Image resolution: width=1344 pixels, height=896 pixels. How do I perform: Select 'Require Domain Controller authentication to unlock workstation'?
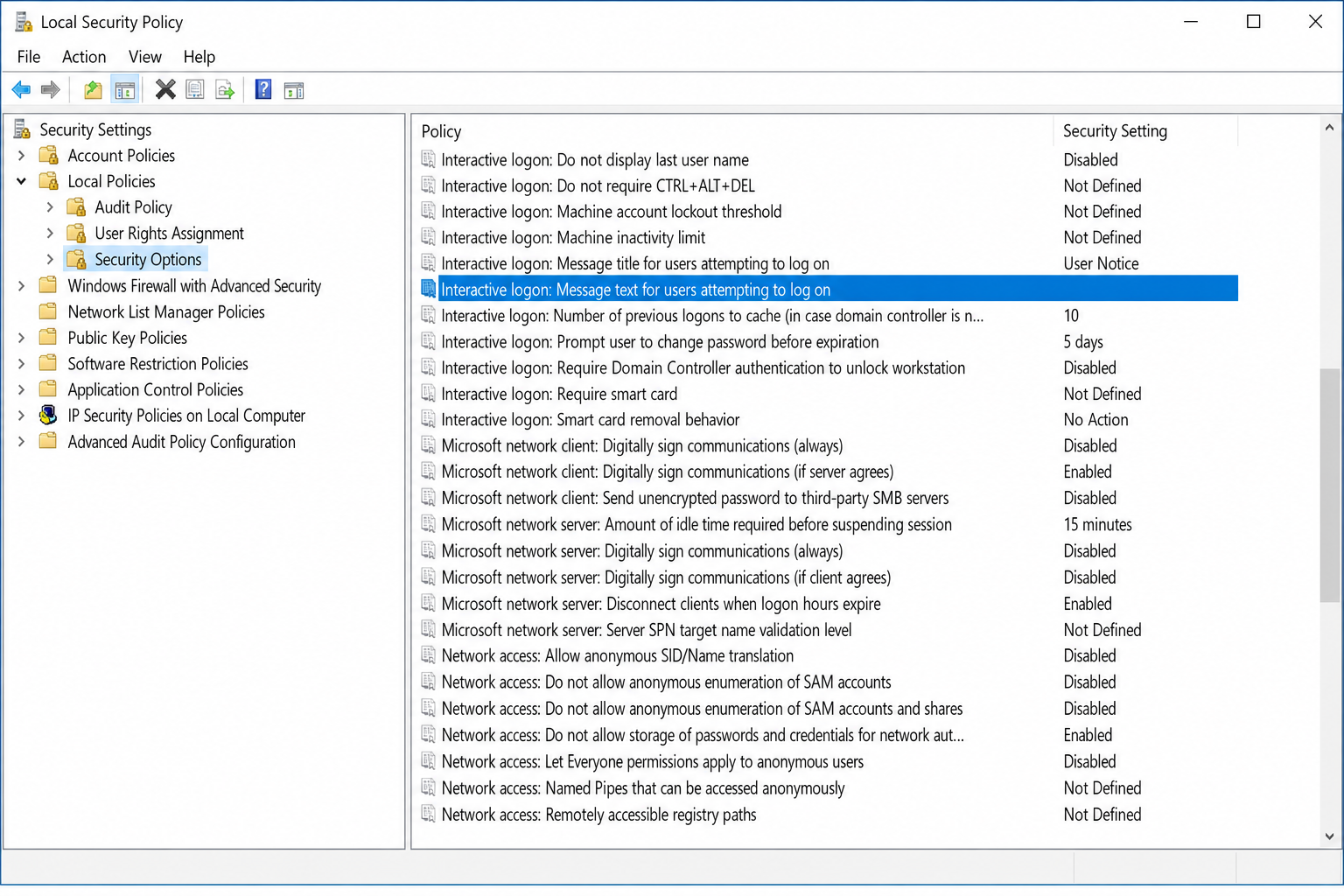703,368
